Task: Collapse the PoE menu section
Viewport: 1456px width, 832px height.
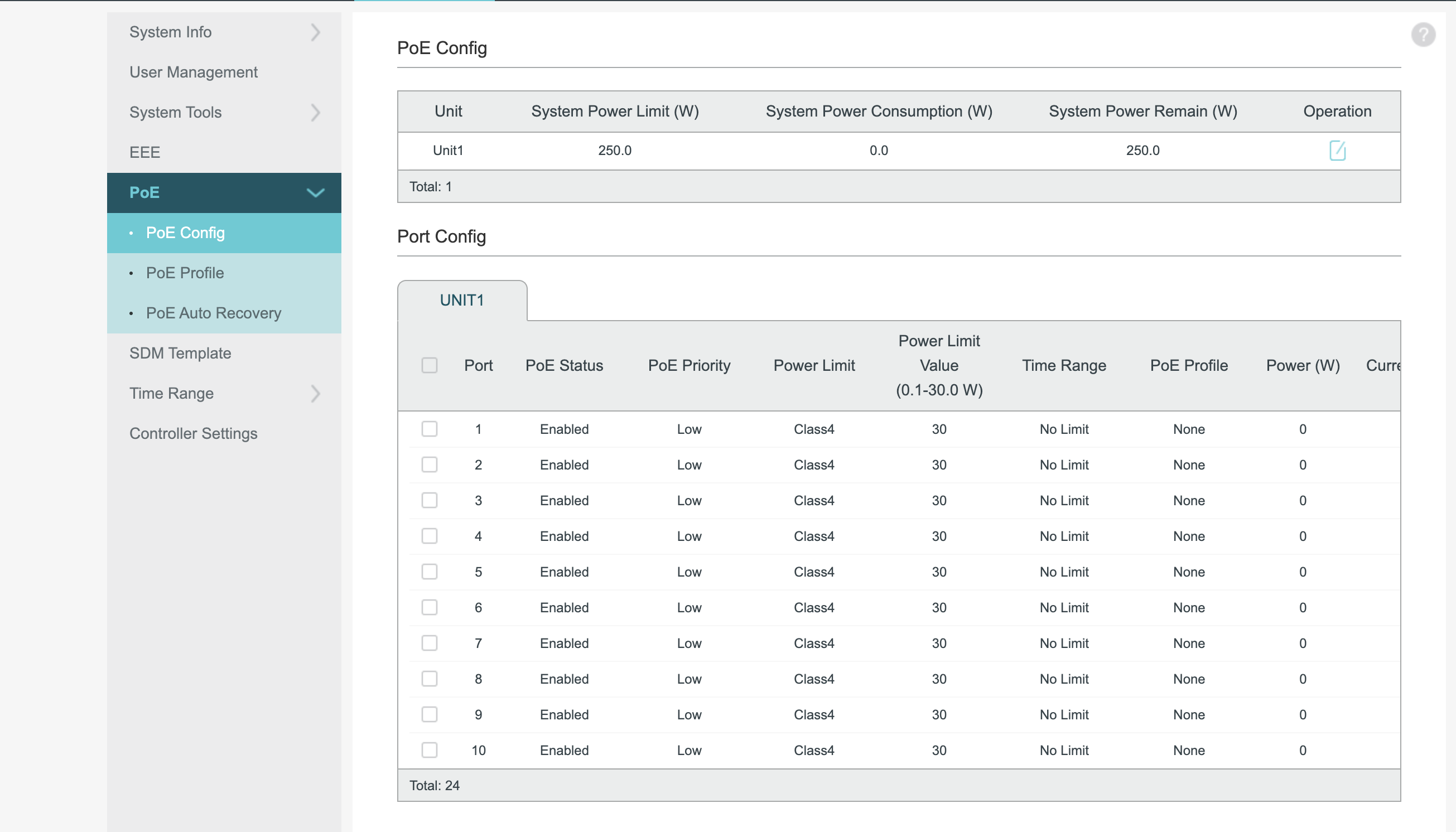Action: (316, 192)
